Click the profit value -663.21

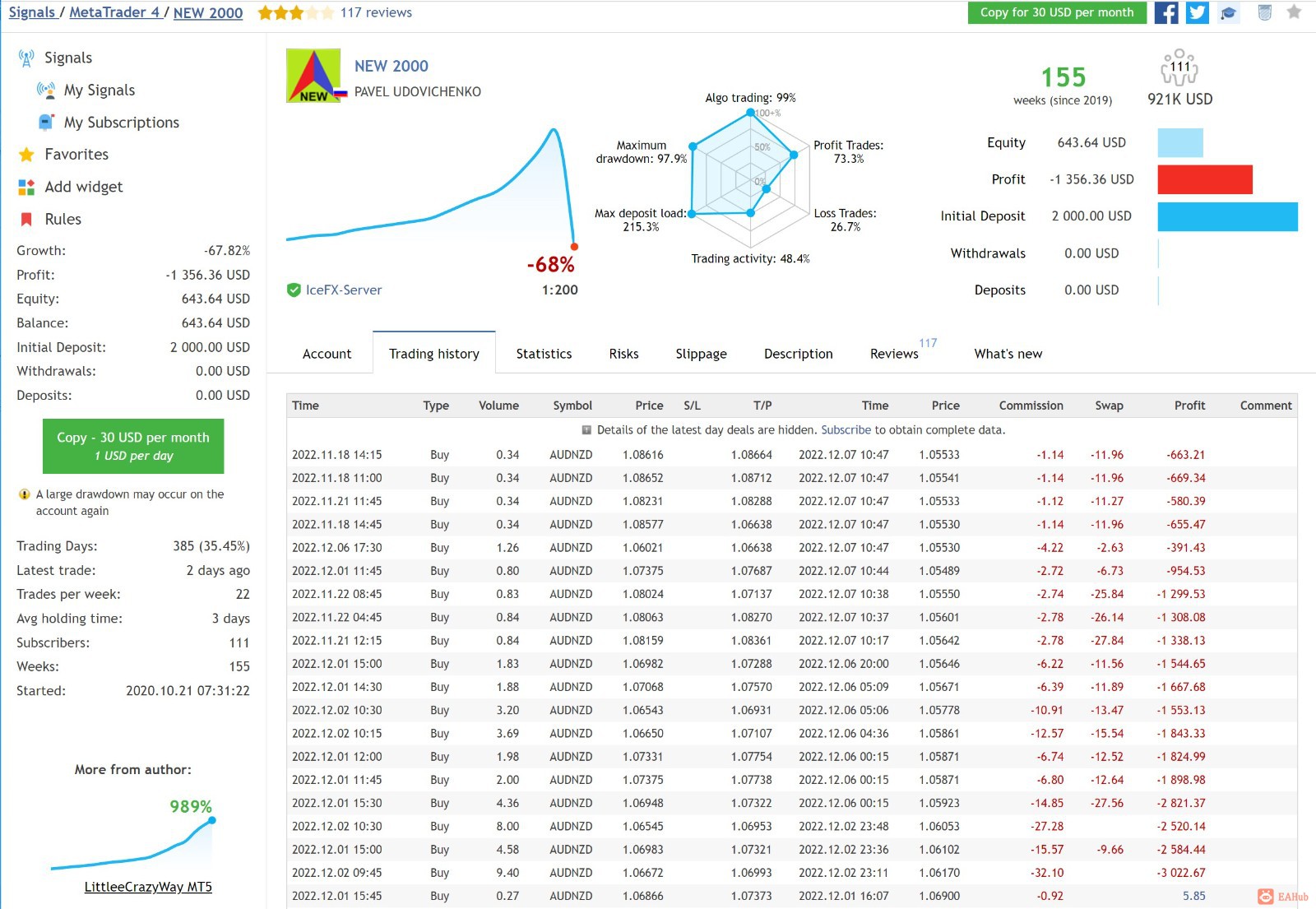[1186, 455]
